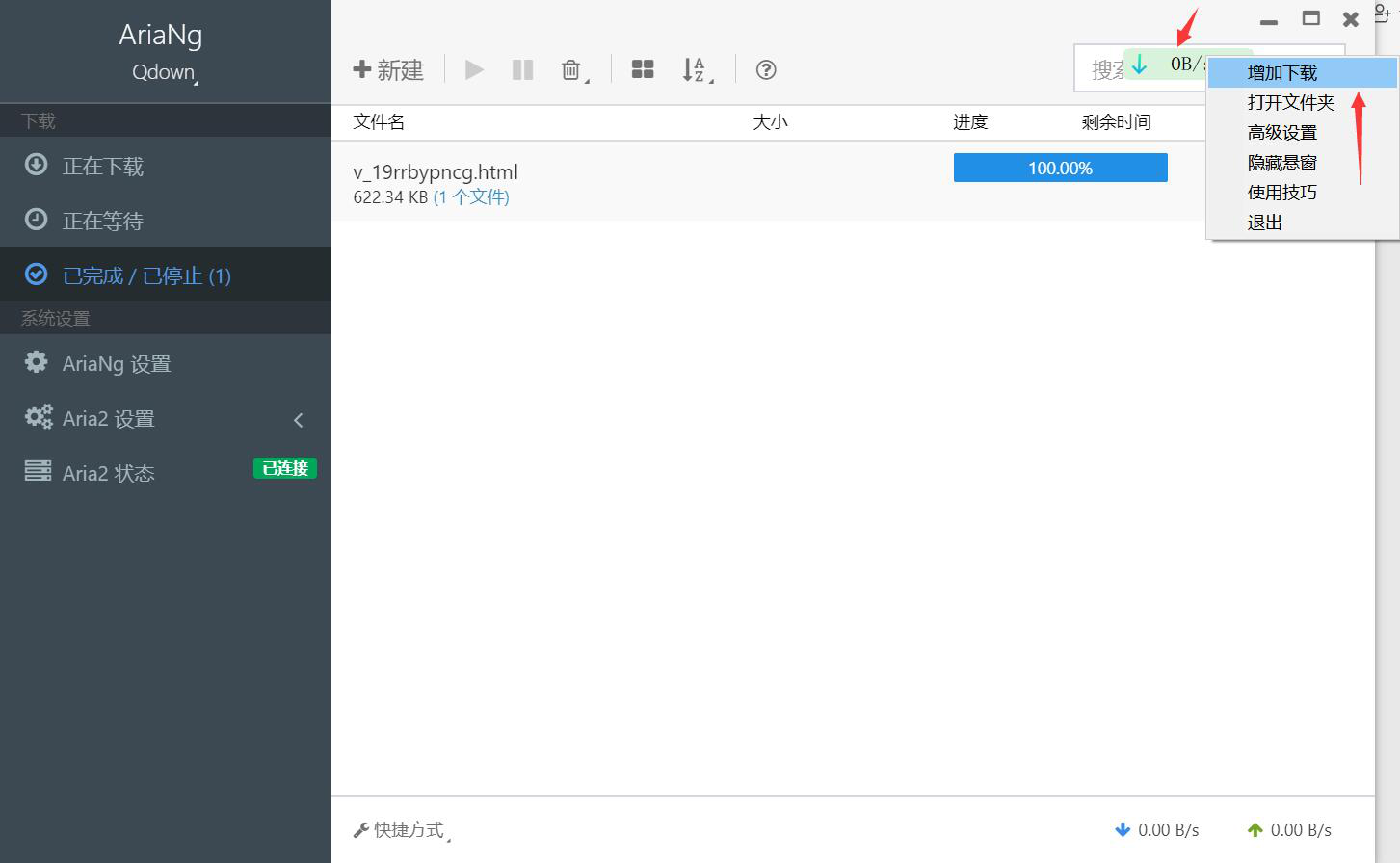Open the Downloading (正在下载) list
Image resolution: width=1400 pixels, height=863 pixels.
click(166, 166)
